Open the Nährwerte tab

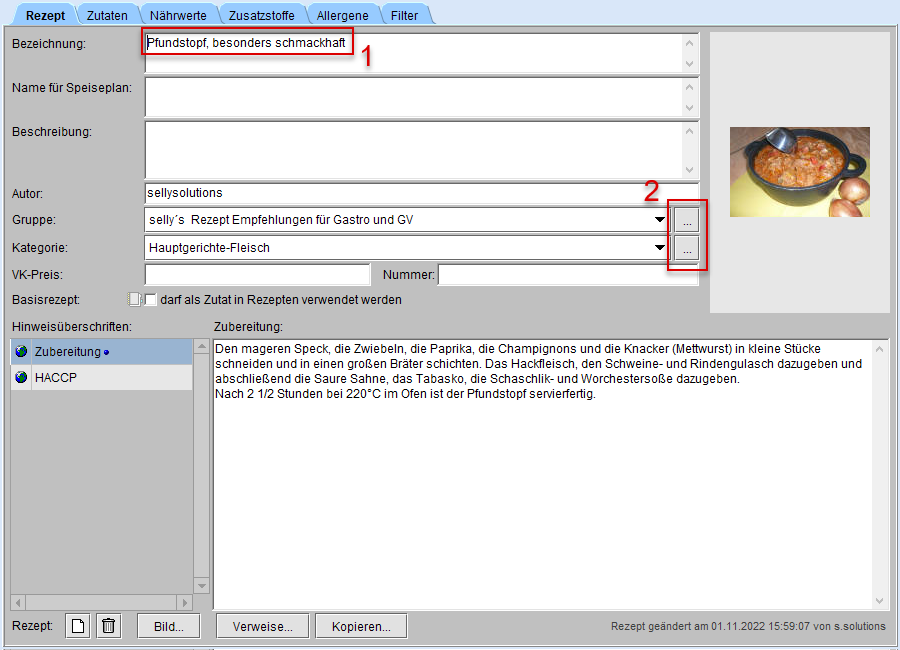[x=175, y=15]
